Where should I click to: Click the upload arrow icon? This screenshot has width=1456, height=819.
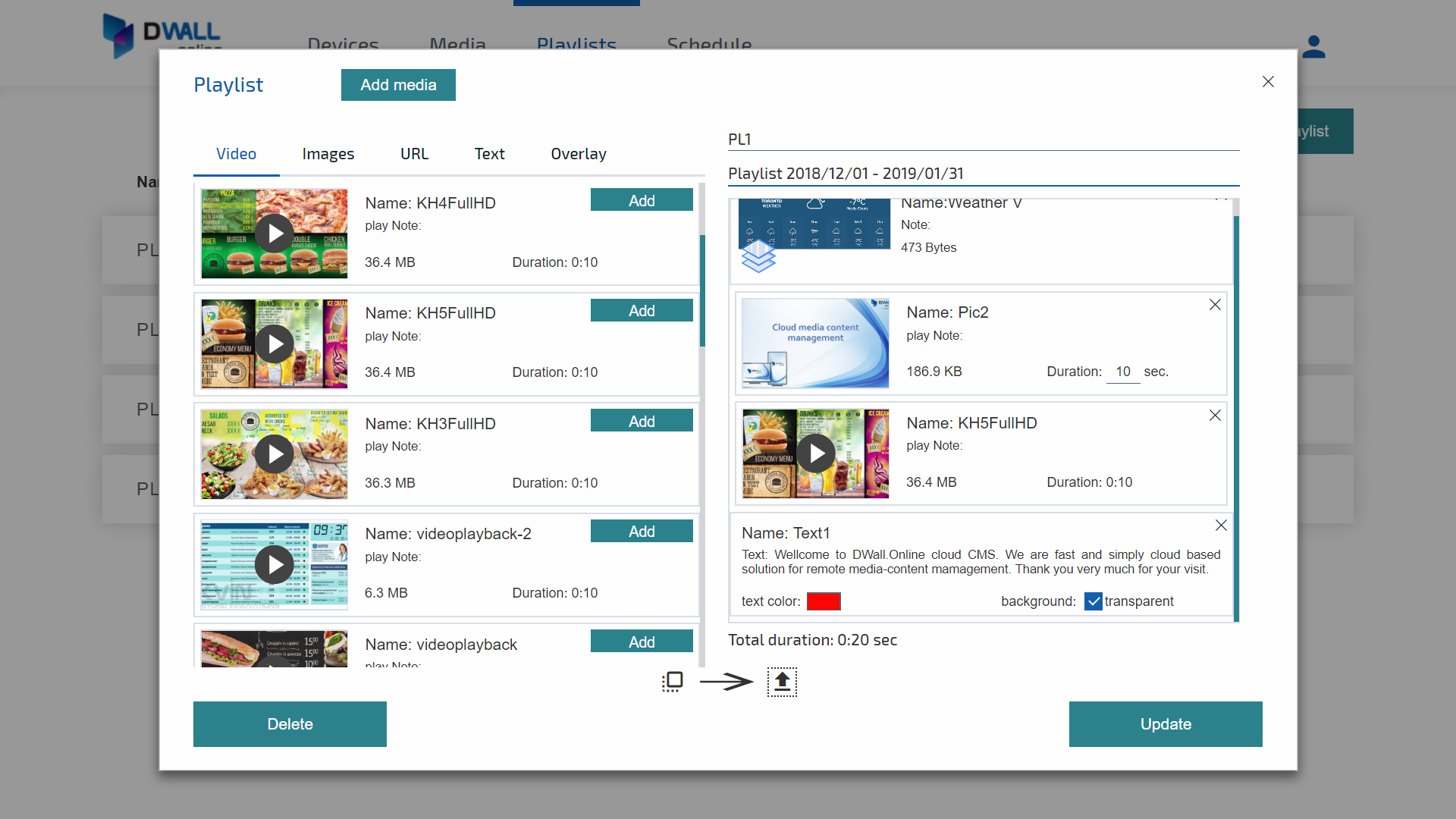[x=782, y=682]
